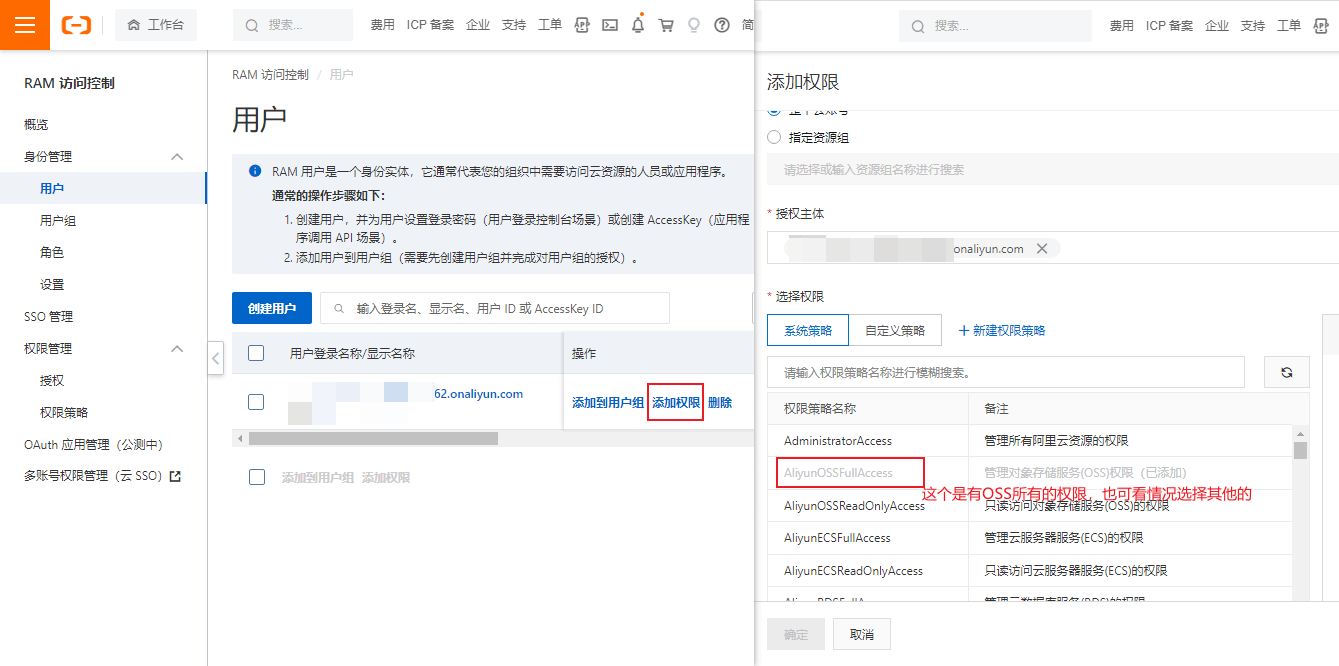Click the up arrow of the policy list scrollbar
This screenshot has height=666, width=1339.
[x=1300, y=433]
